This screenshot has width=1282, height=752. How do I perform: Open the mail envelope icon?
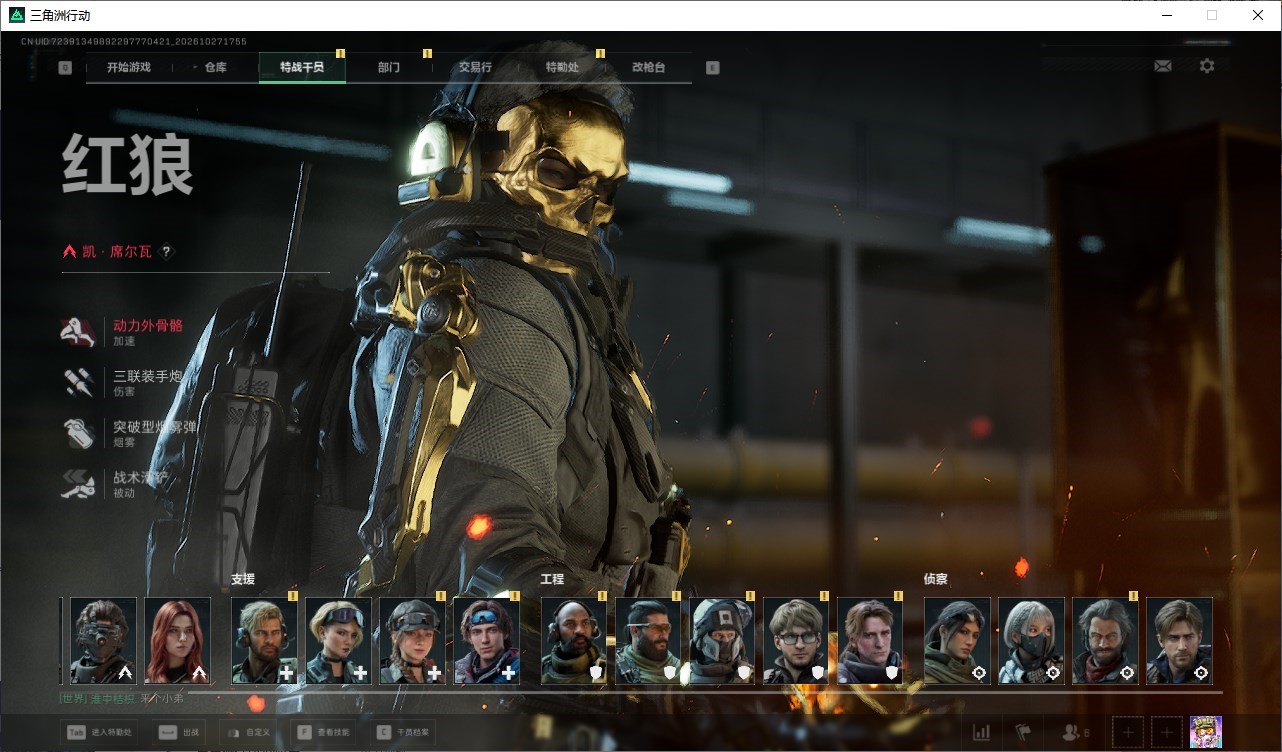point(1162,66)
